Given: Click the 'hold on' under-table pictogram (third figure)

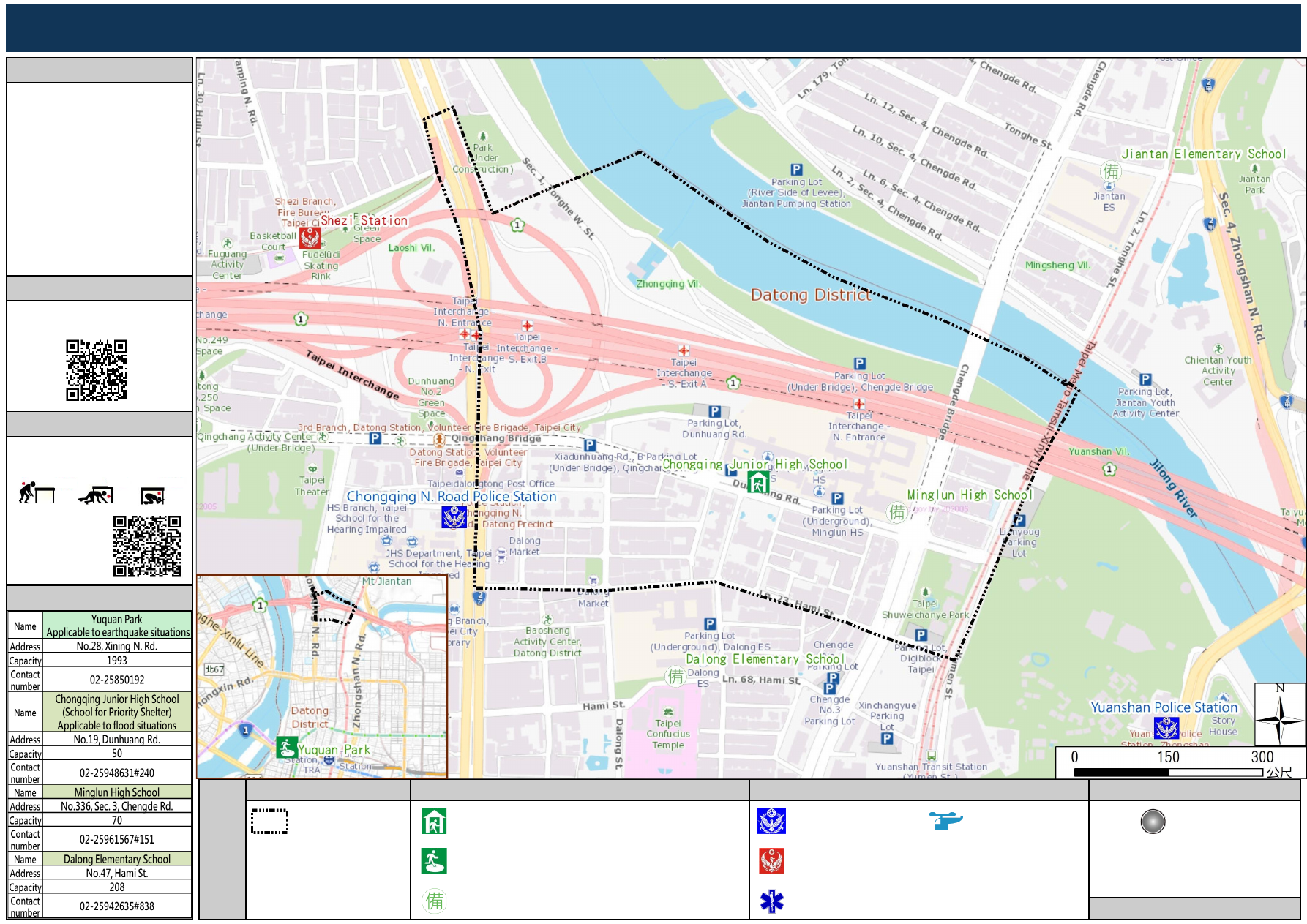Looking at the screenshot, I should [x=153, y=496].
